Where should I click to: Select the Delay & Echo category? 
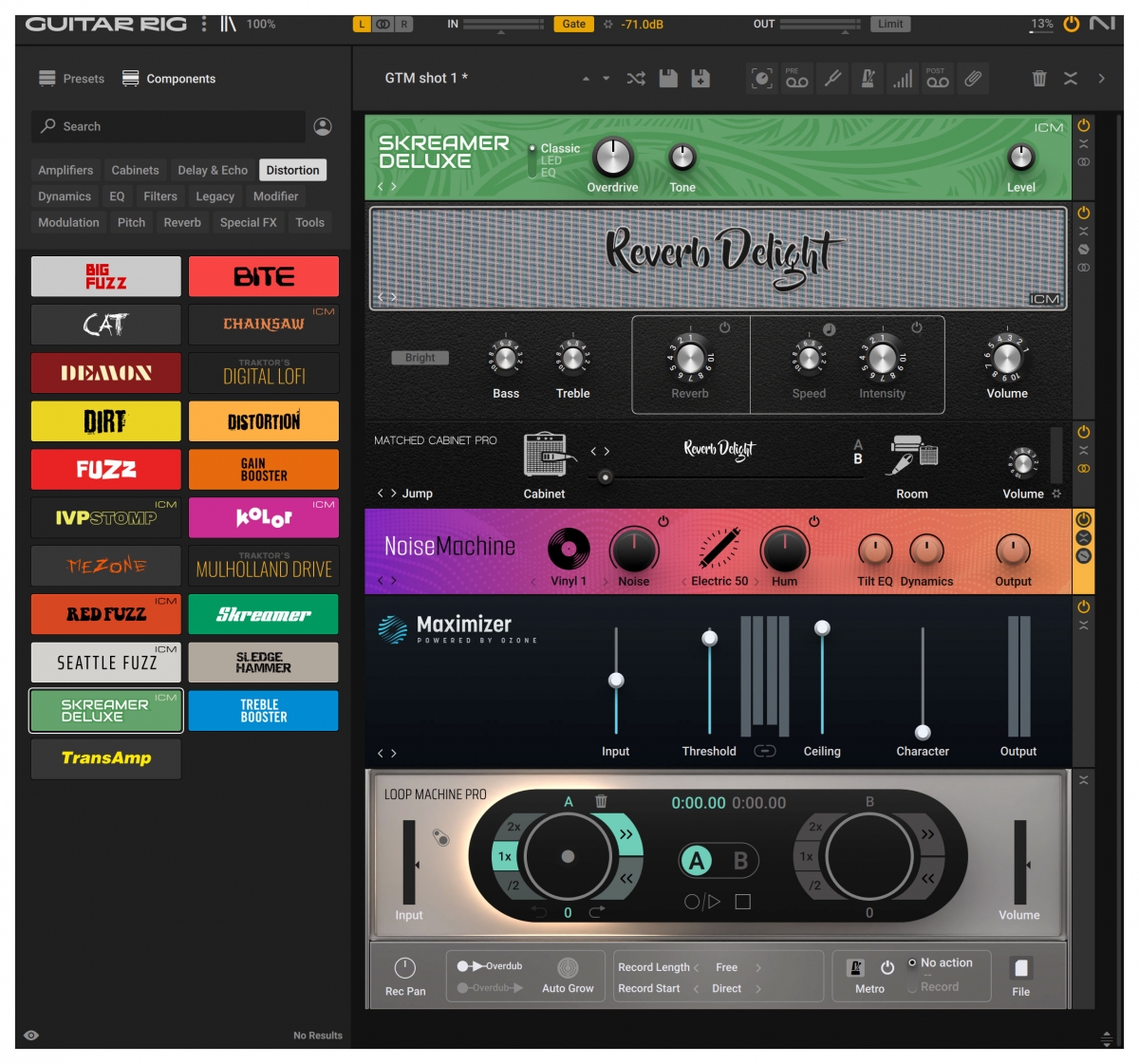[213, 170]
